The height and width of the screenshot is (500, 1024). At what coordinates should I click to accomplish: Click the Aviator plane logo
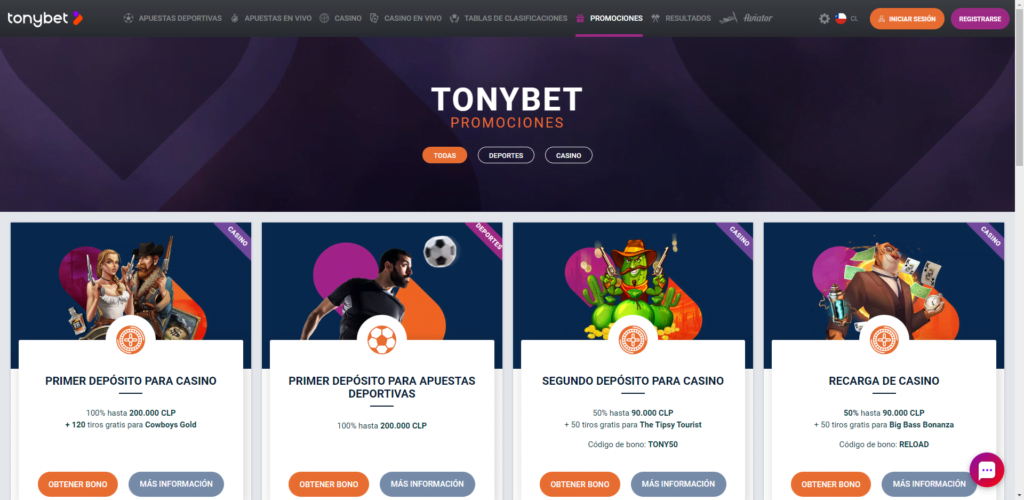tap(746, 18)
